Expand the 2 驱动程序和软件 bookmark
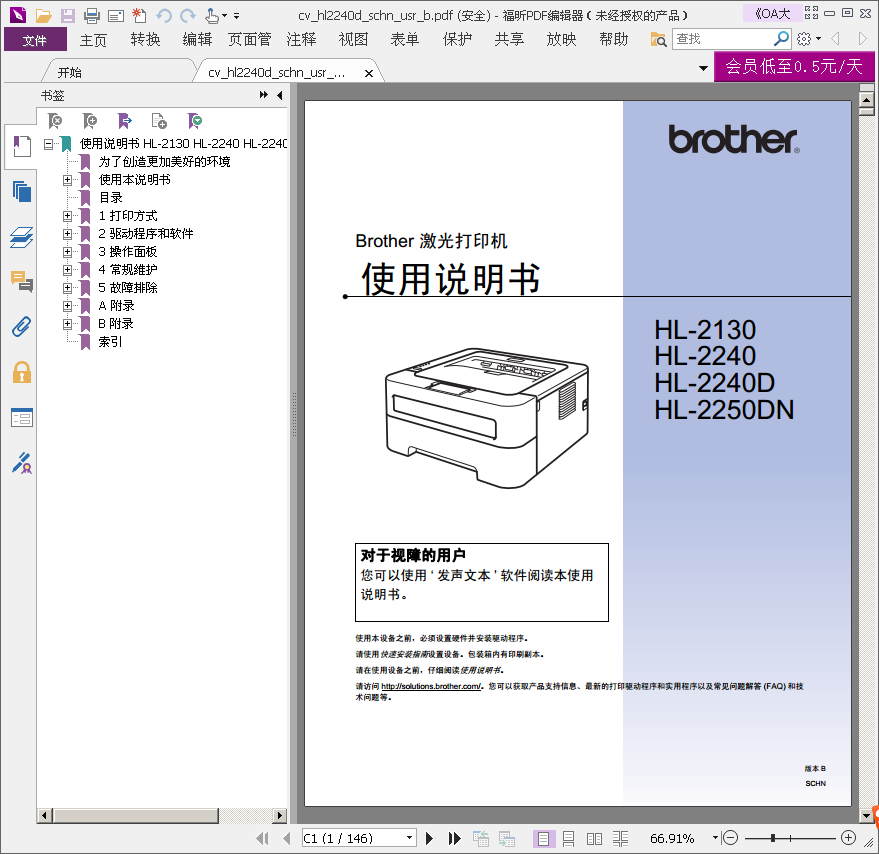Image resolution: width=879 pixels, height=854 pixels. 67,234
